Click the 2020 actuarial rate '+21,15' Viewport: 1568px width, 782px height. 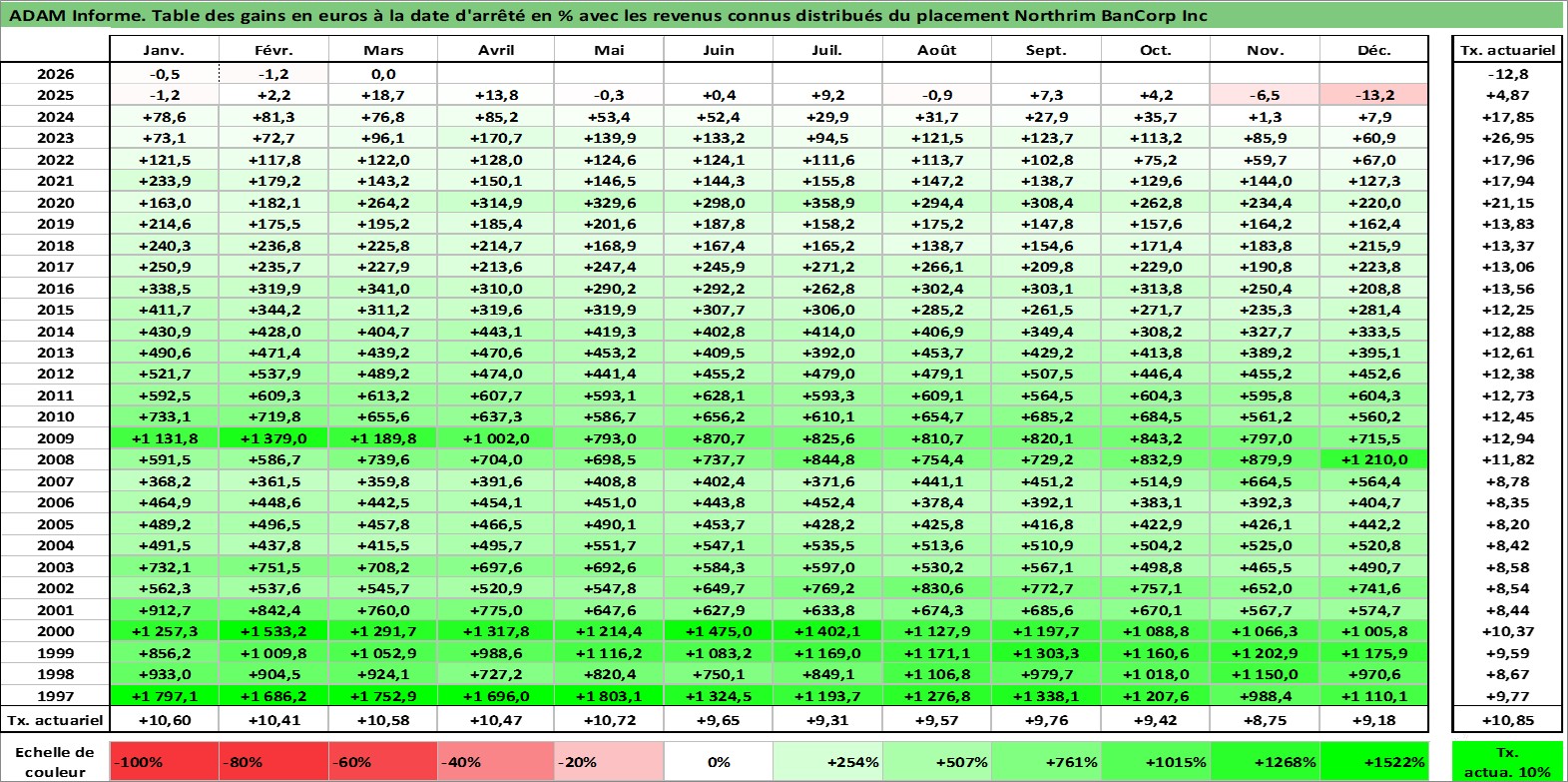[x=1507, y=203]
